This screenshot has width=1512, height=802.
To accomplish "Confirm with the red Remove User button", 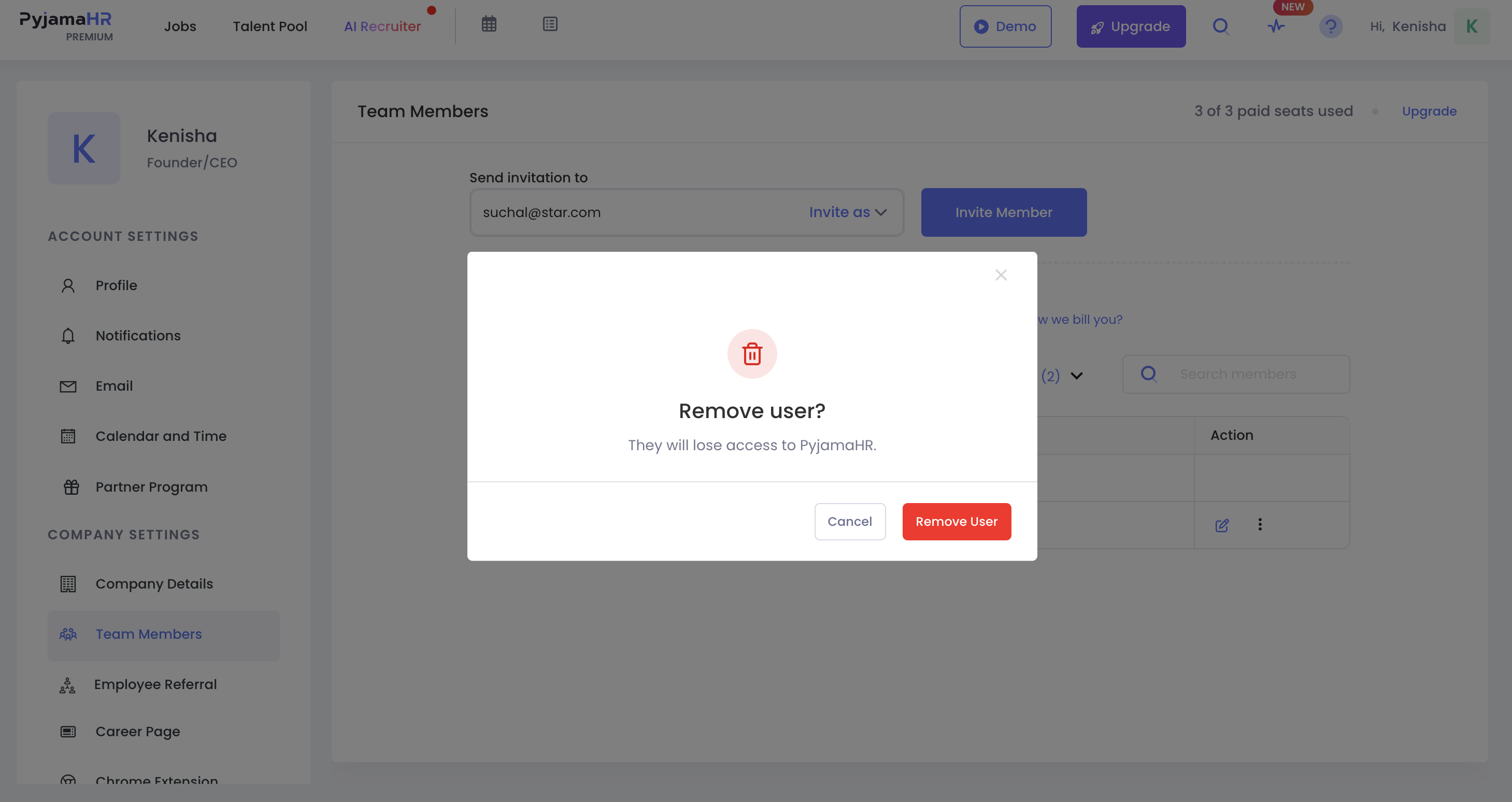I will 956,522.
